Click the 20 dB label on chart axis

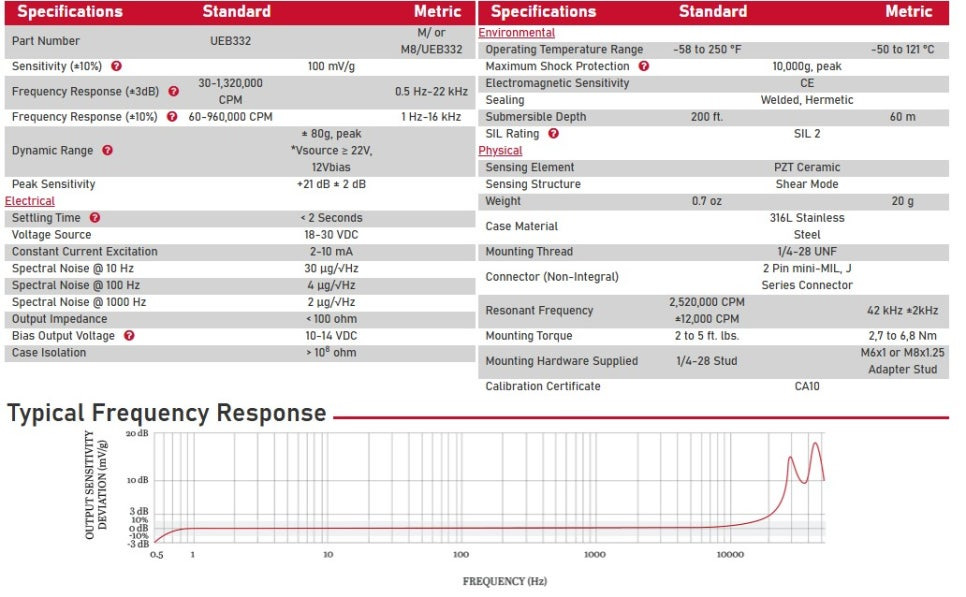[x=137, y=434]
